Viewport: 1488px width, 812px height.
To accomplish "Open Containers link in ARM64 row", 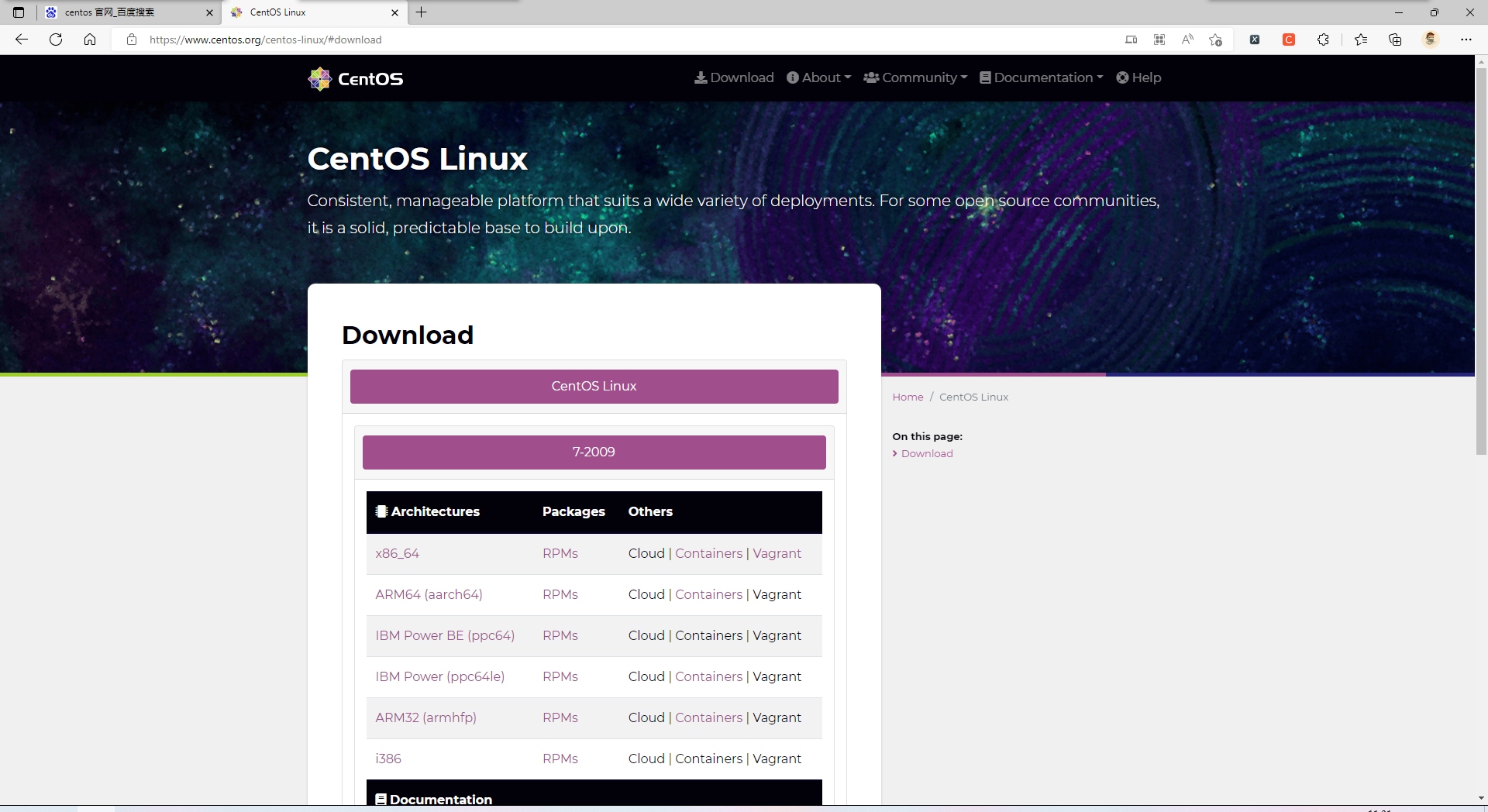I will pyautogui.click(x=708, y=594).
